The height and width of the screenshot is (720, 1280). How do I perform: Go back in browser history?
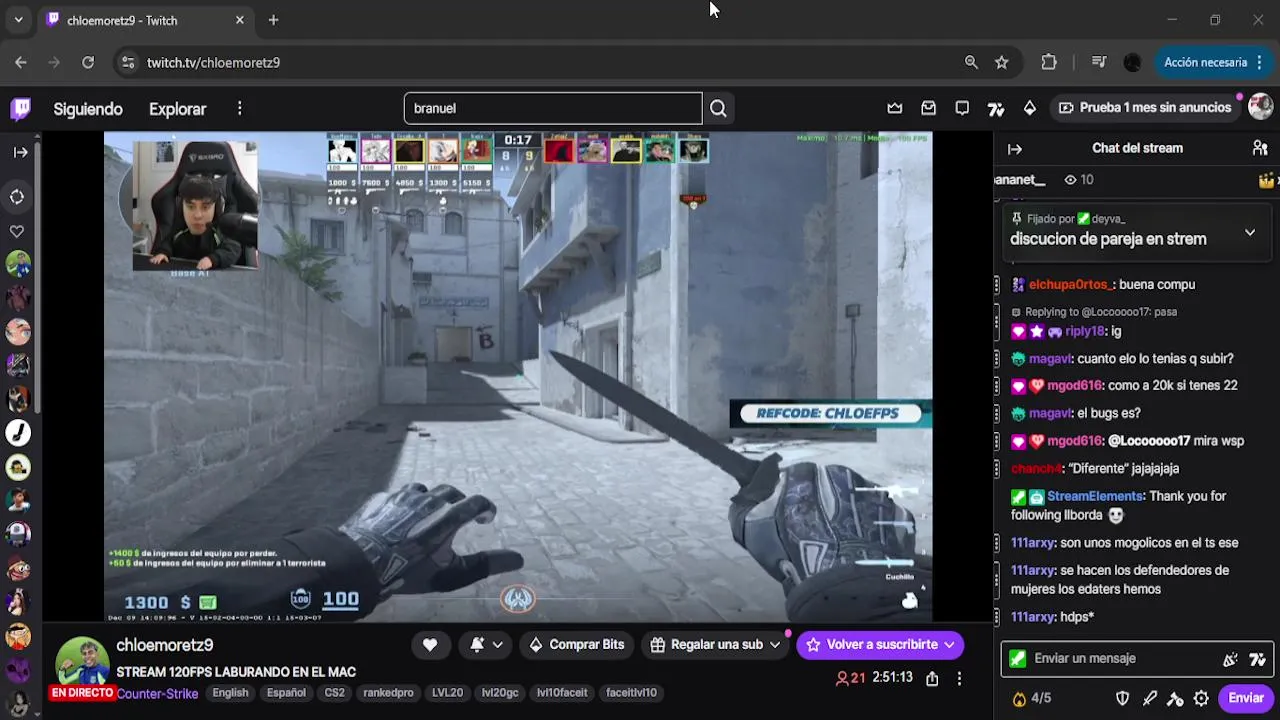pos(21,62)
